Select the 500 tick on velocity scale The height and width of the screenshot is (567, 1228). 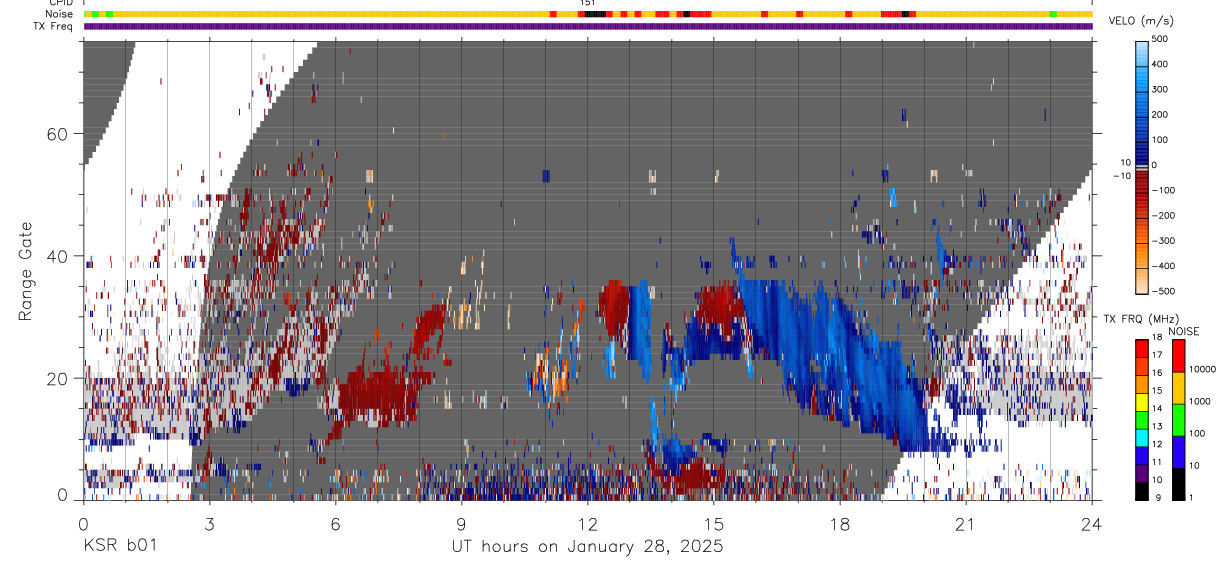click(1162, 39)
